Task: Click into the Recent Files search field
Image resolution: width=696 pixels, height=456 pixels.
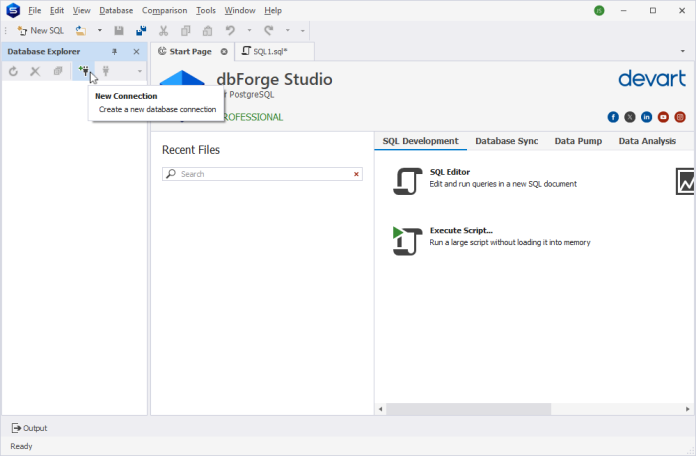Action: (260, 174)
